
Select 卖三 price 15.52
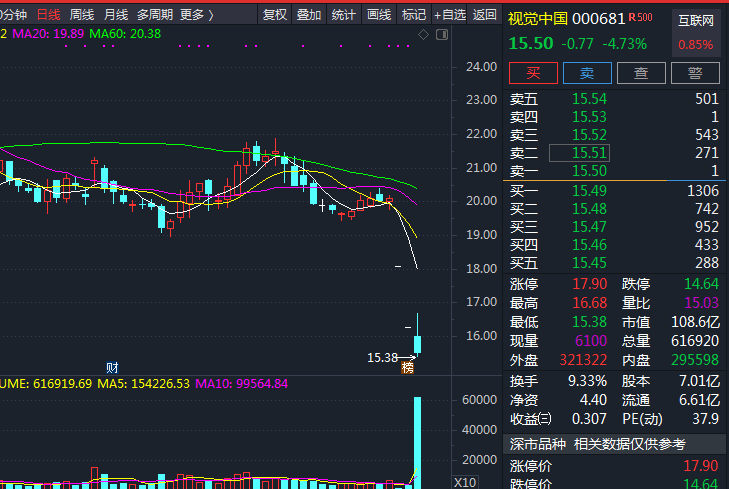tap(589, 135)
